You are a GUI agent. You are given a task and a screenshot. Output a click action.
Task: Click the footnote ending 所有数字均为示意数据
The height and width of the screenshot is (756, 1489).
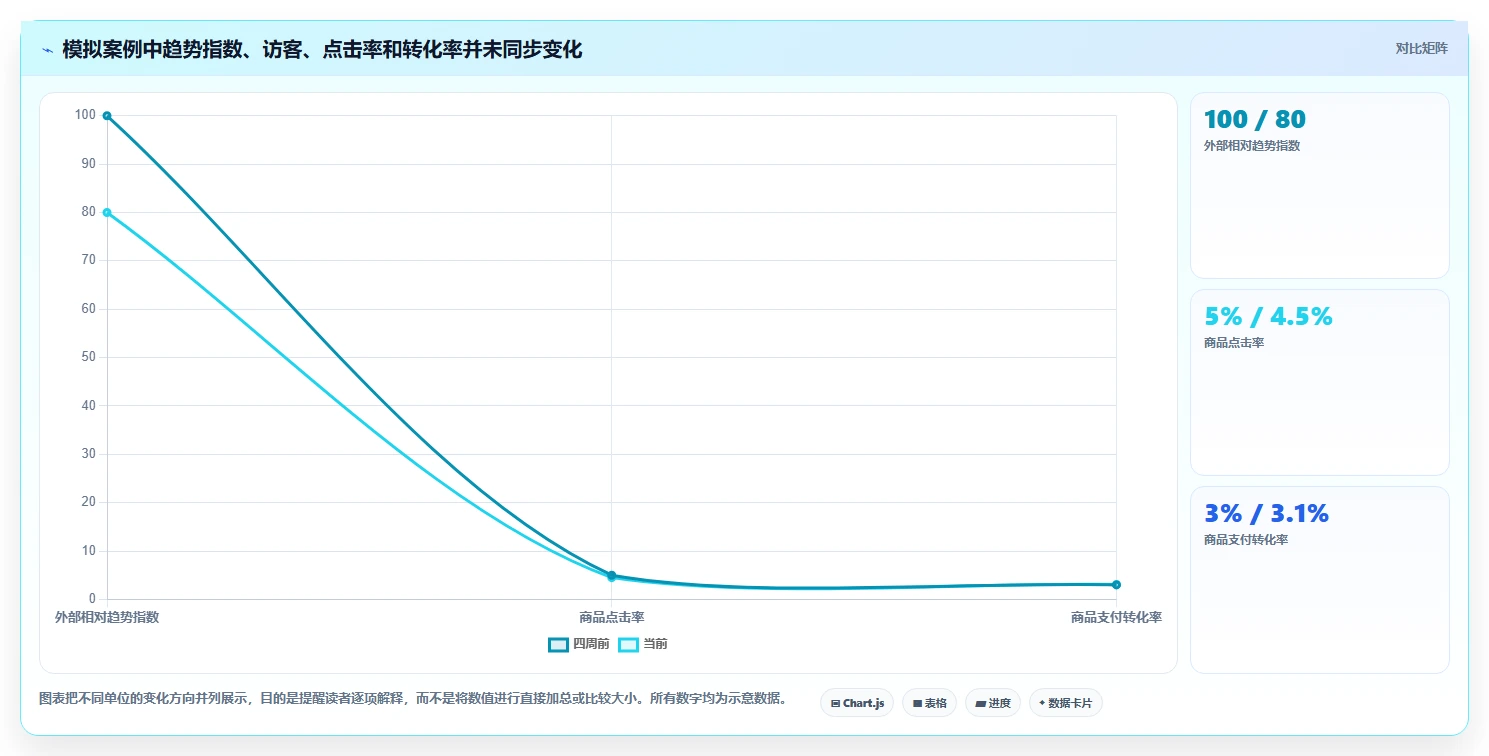click(413, 698)
